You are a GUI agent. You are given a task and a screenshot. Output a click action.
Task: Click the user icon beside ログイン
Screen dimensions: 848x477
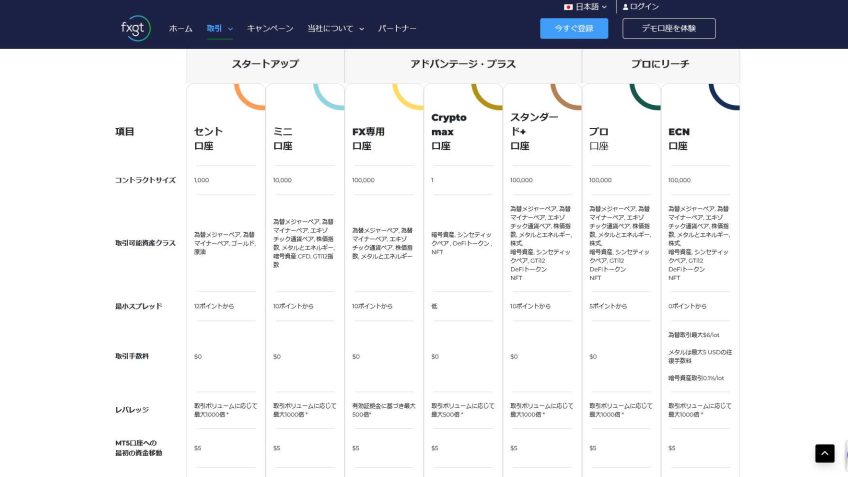point(625,7)
